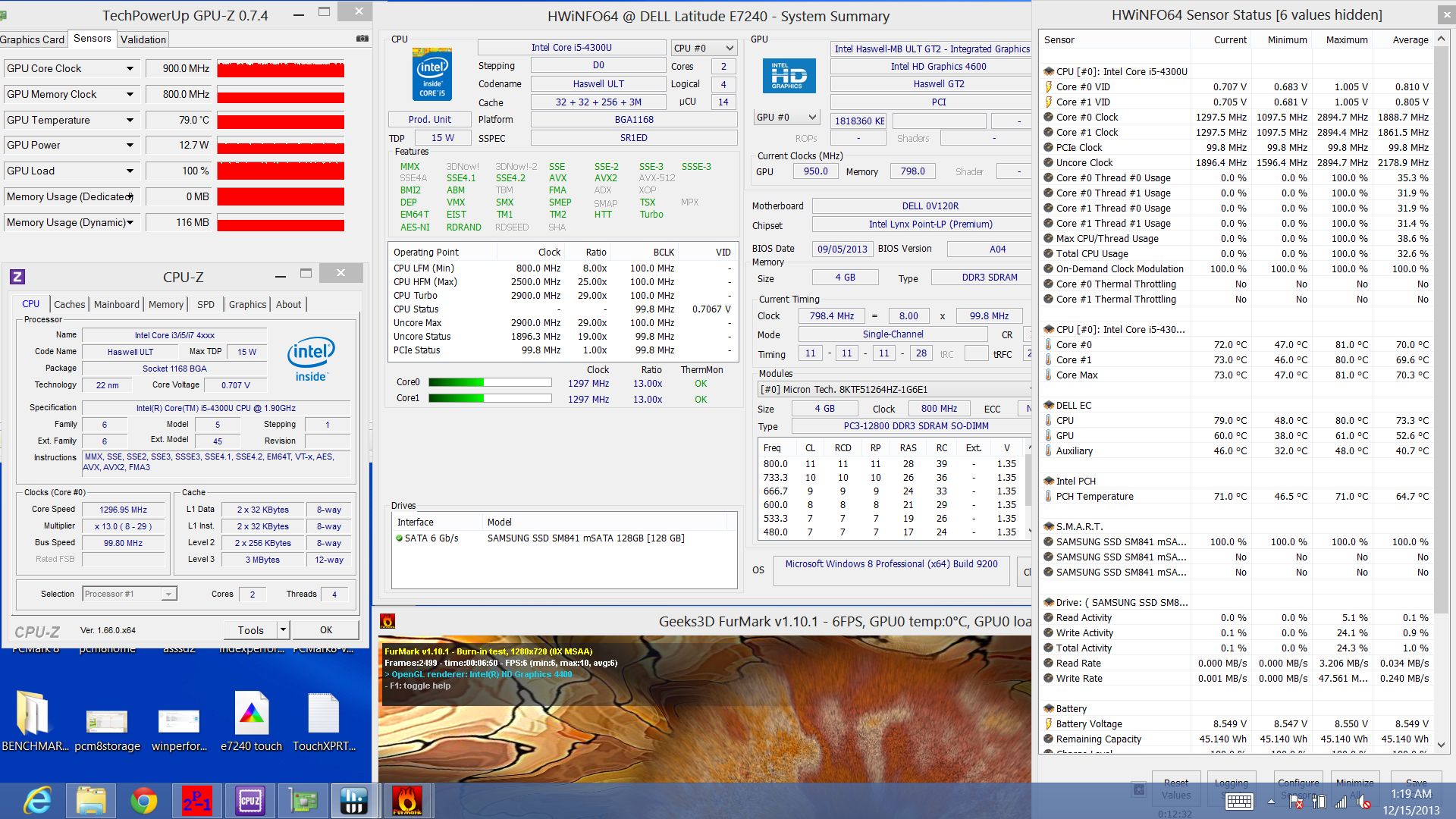Open the About tab in CPU-Z
The height and width of the screenshot is (819, 1456).
click(x=288, y=304)
